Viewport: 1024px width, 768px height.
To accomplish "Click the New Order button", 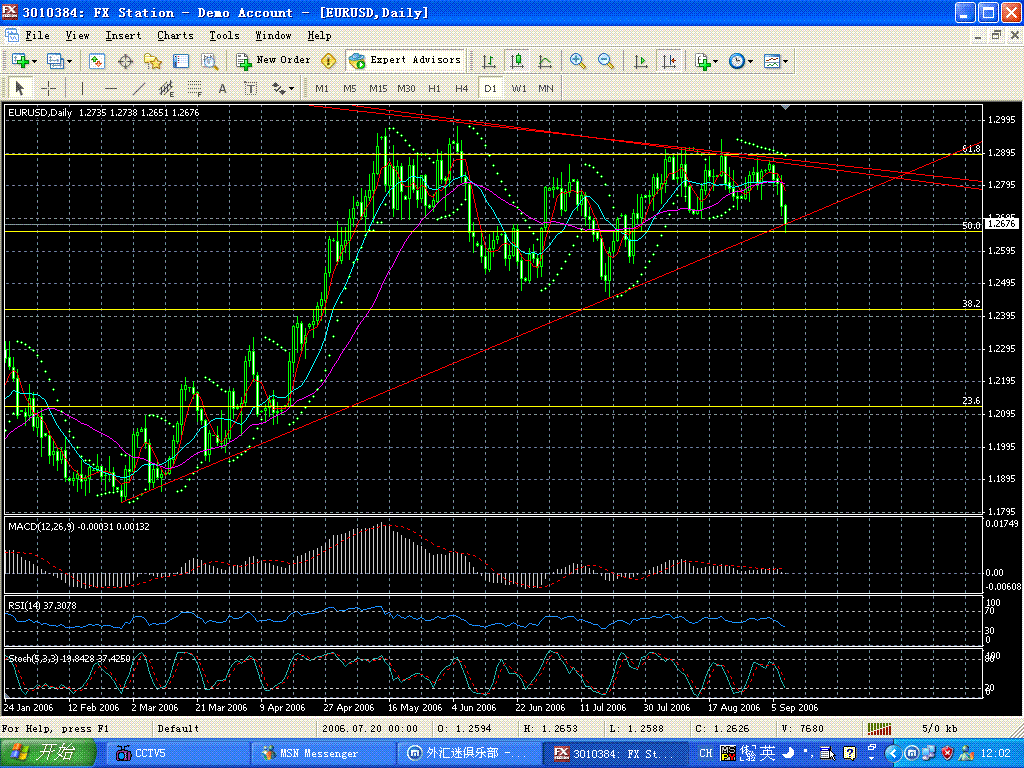I will [273, 61].
